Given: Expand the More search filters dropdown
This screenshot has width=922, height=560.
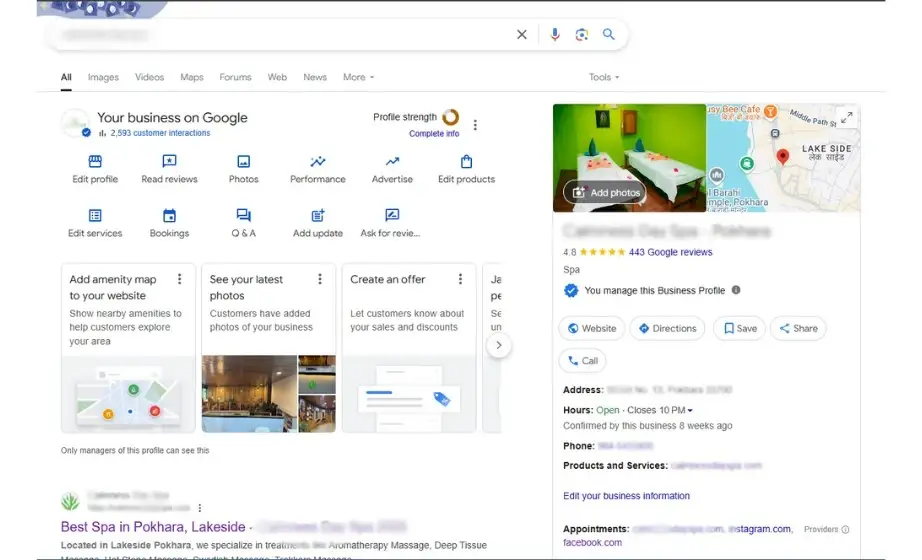Looking at the screenshot, I should coord(358,77).
